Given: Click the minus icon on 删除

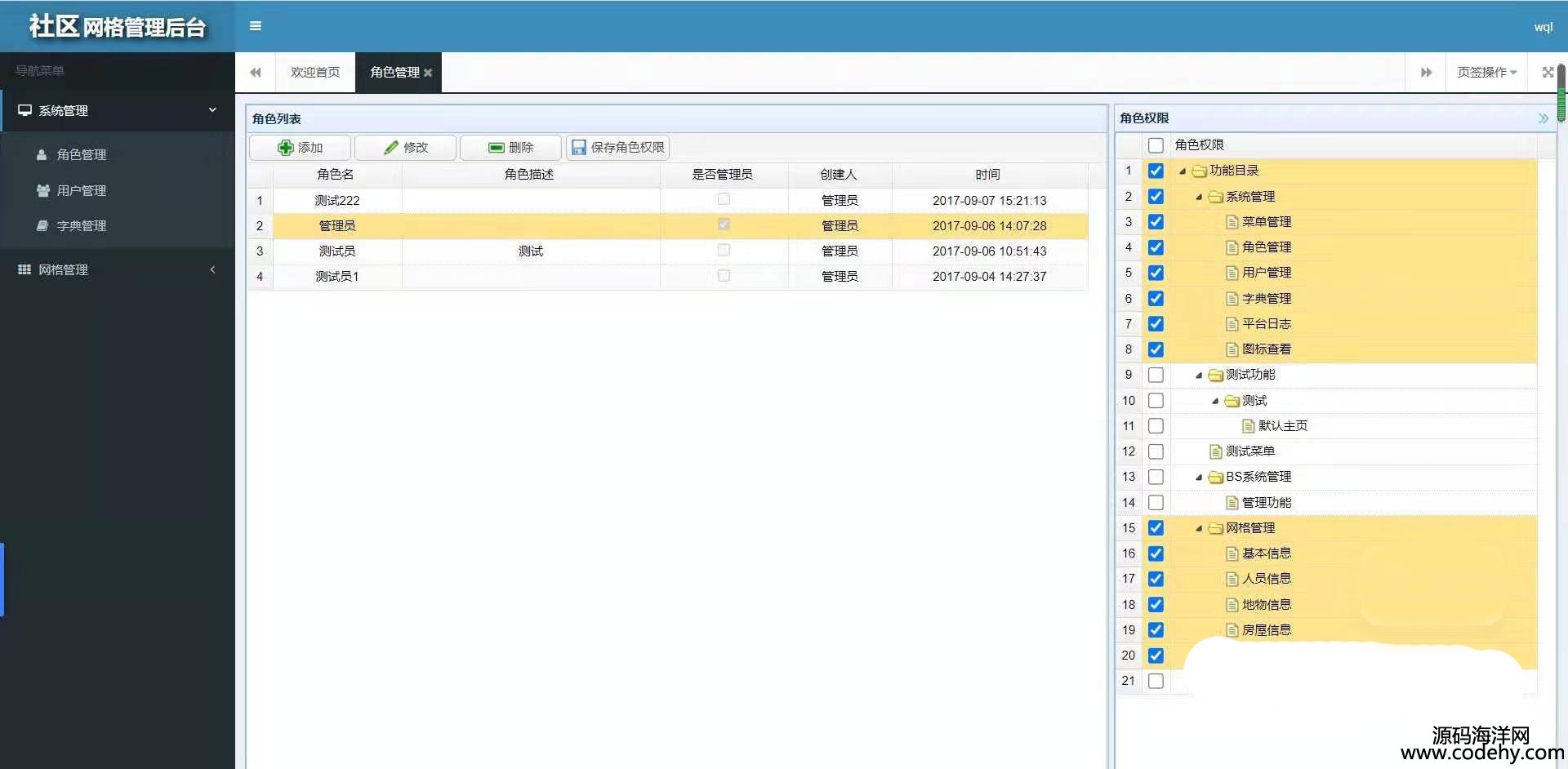Looking at the screenshot, I should click(x=497, y=148).
